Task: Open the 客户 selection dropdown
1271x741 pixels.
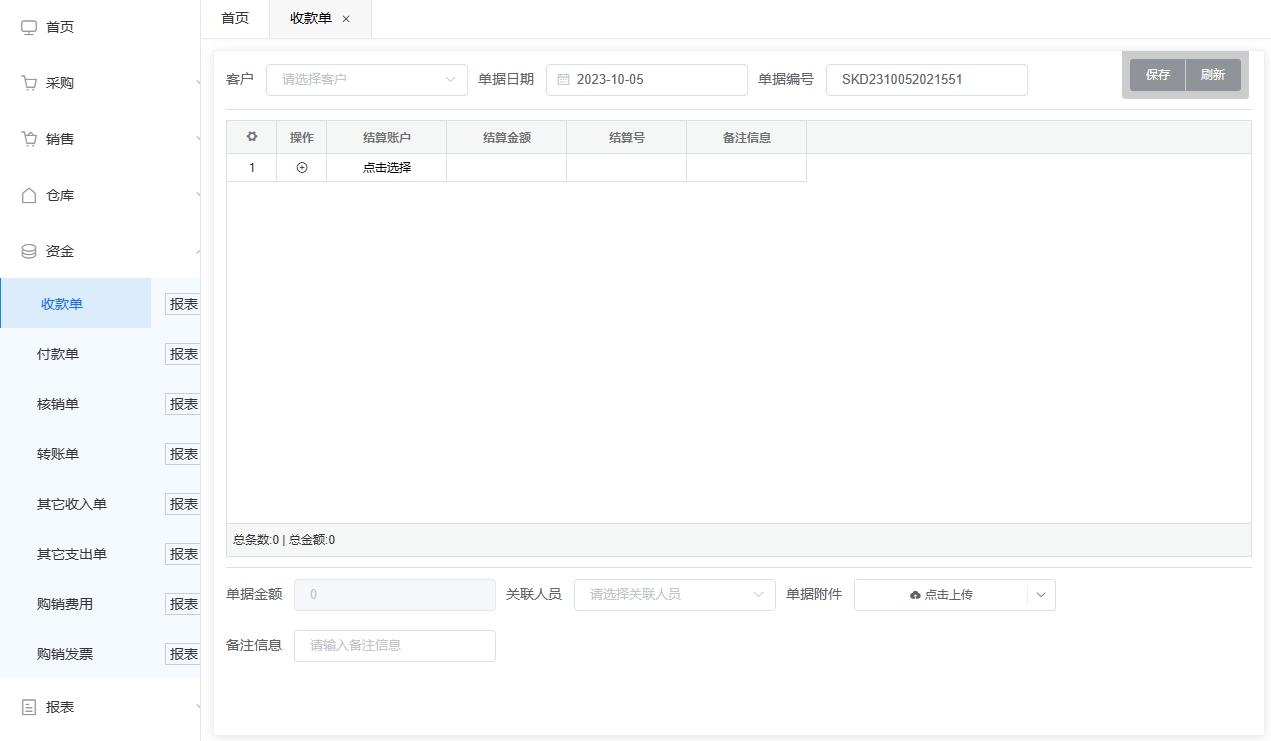Action: pos(366,80)
